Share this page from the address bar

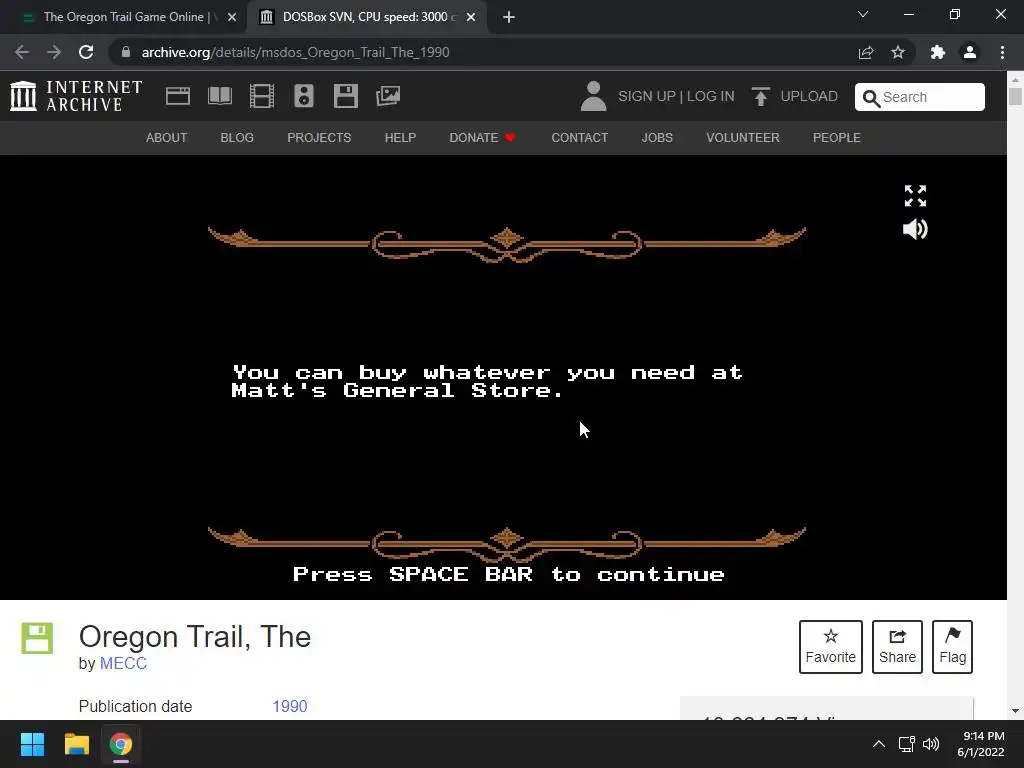(866, 52)
